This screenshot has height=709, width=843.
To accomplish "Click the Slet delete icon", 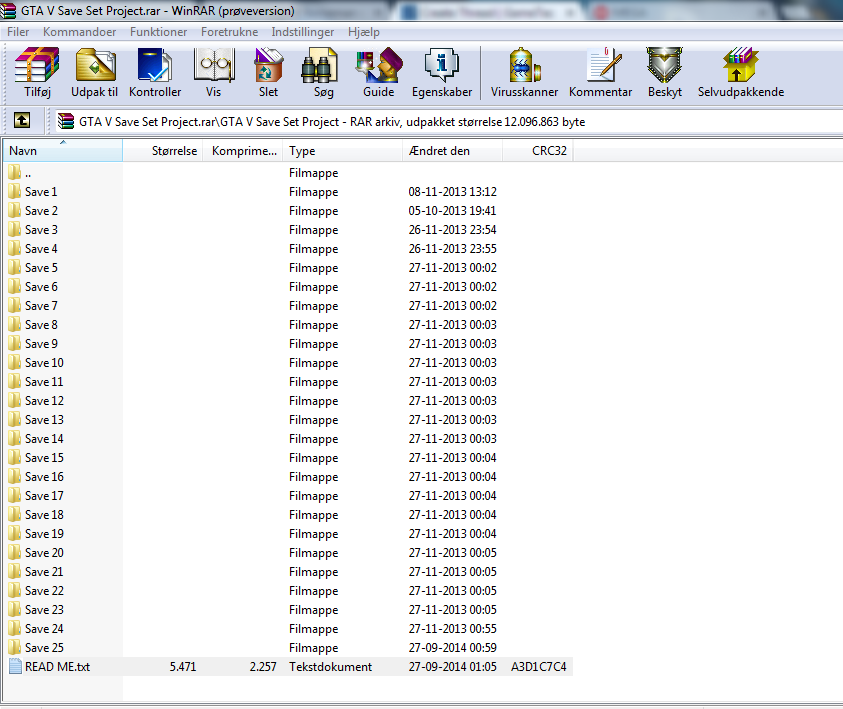I will [x=268, y=65].
